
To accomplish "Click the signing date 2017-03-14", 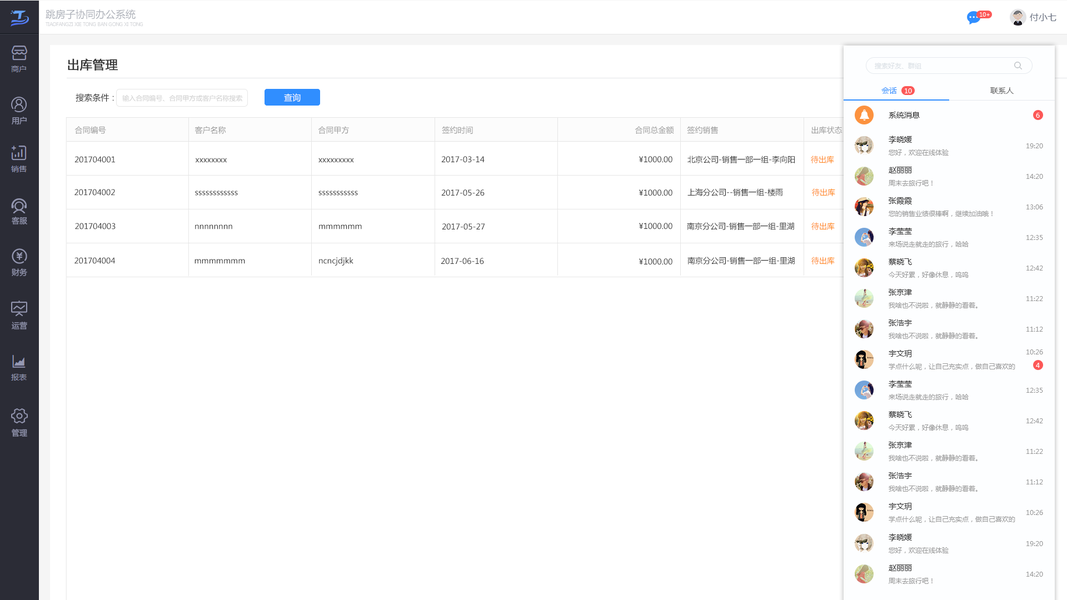I will tap(463, 159).
